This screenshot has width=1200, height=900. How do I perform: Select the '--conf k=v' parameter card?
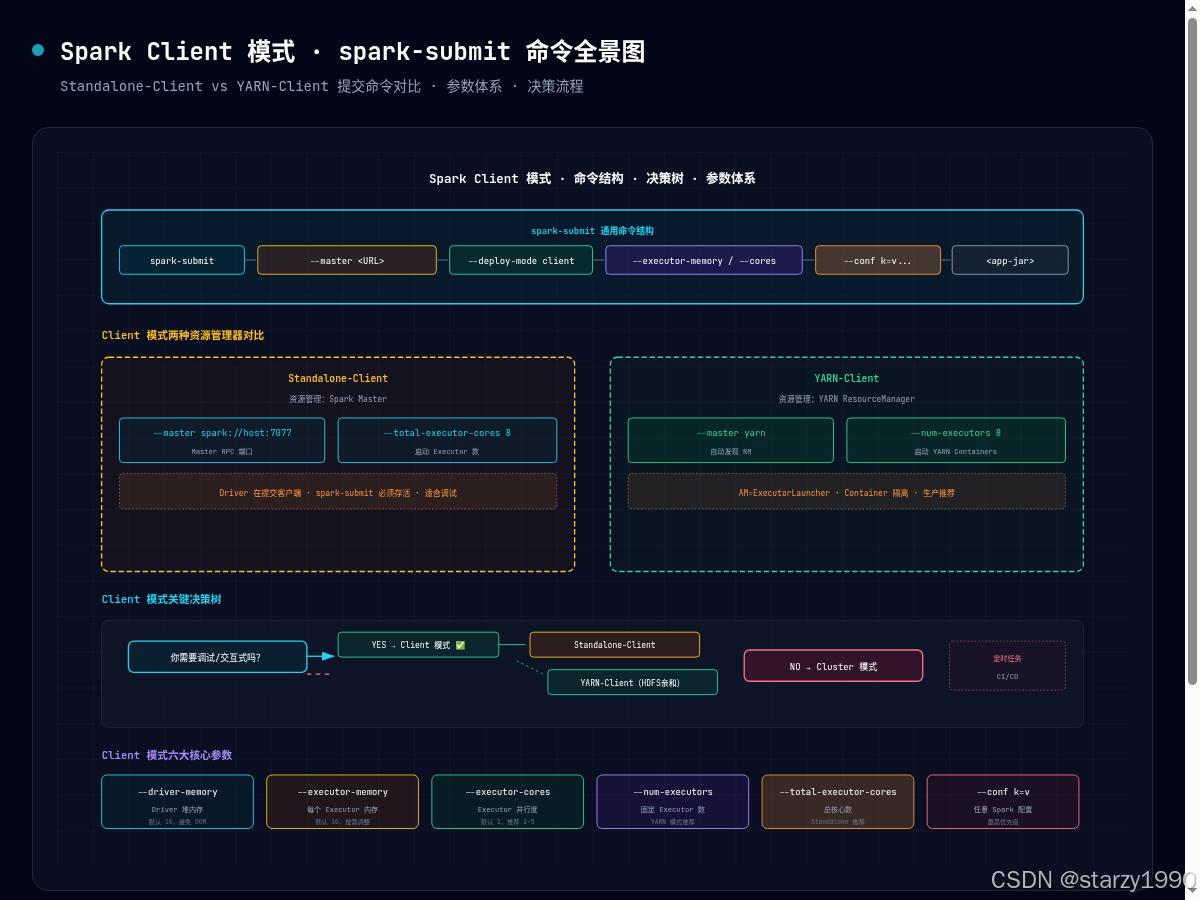point(1003,802)
